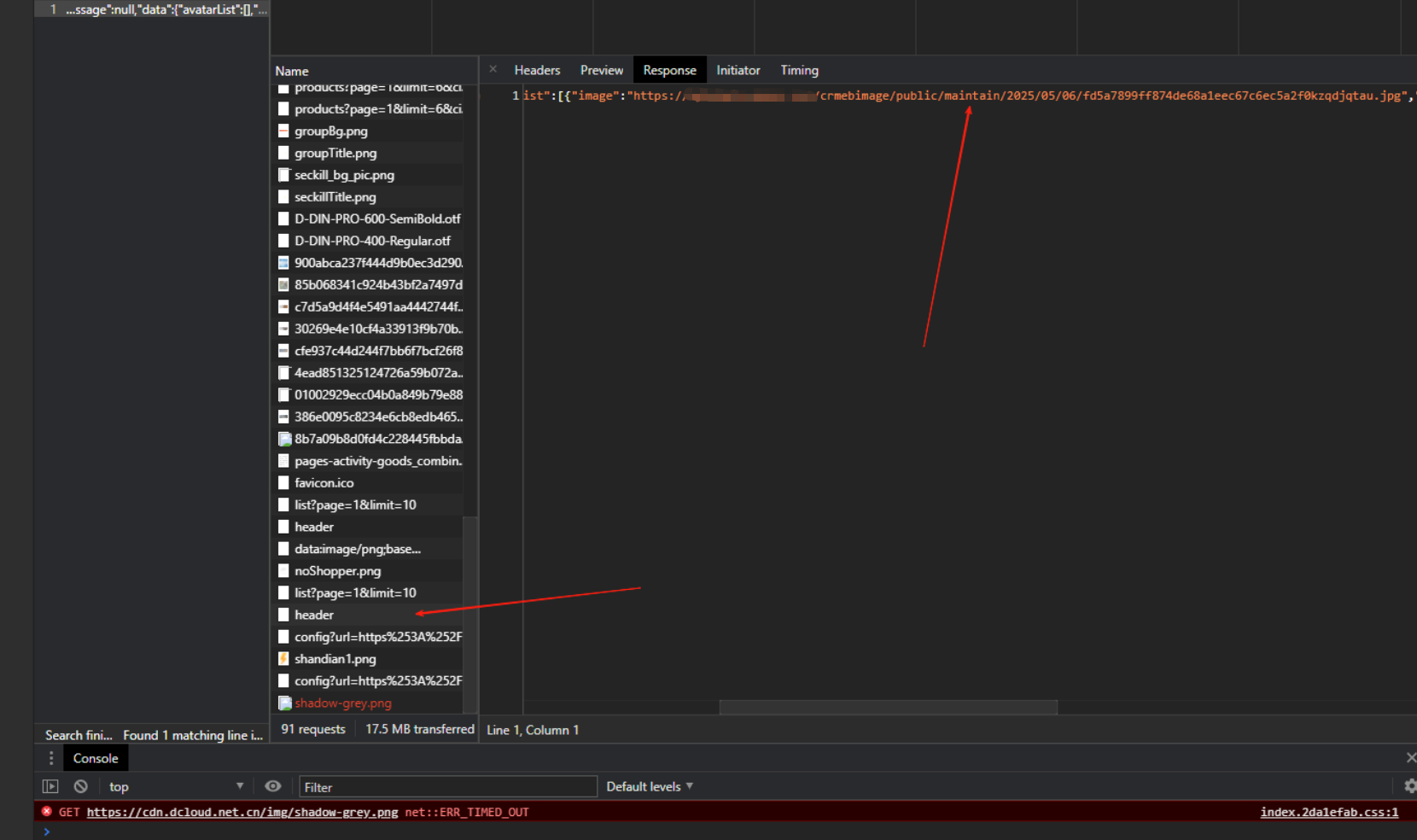Image resolution: width=1417 pixels, height=840 pixels.
Task: Open index.2da1efab.css:1 source link
Action: (x=1329, y=812)
